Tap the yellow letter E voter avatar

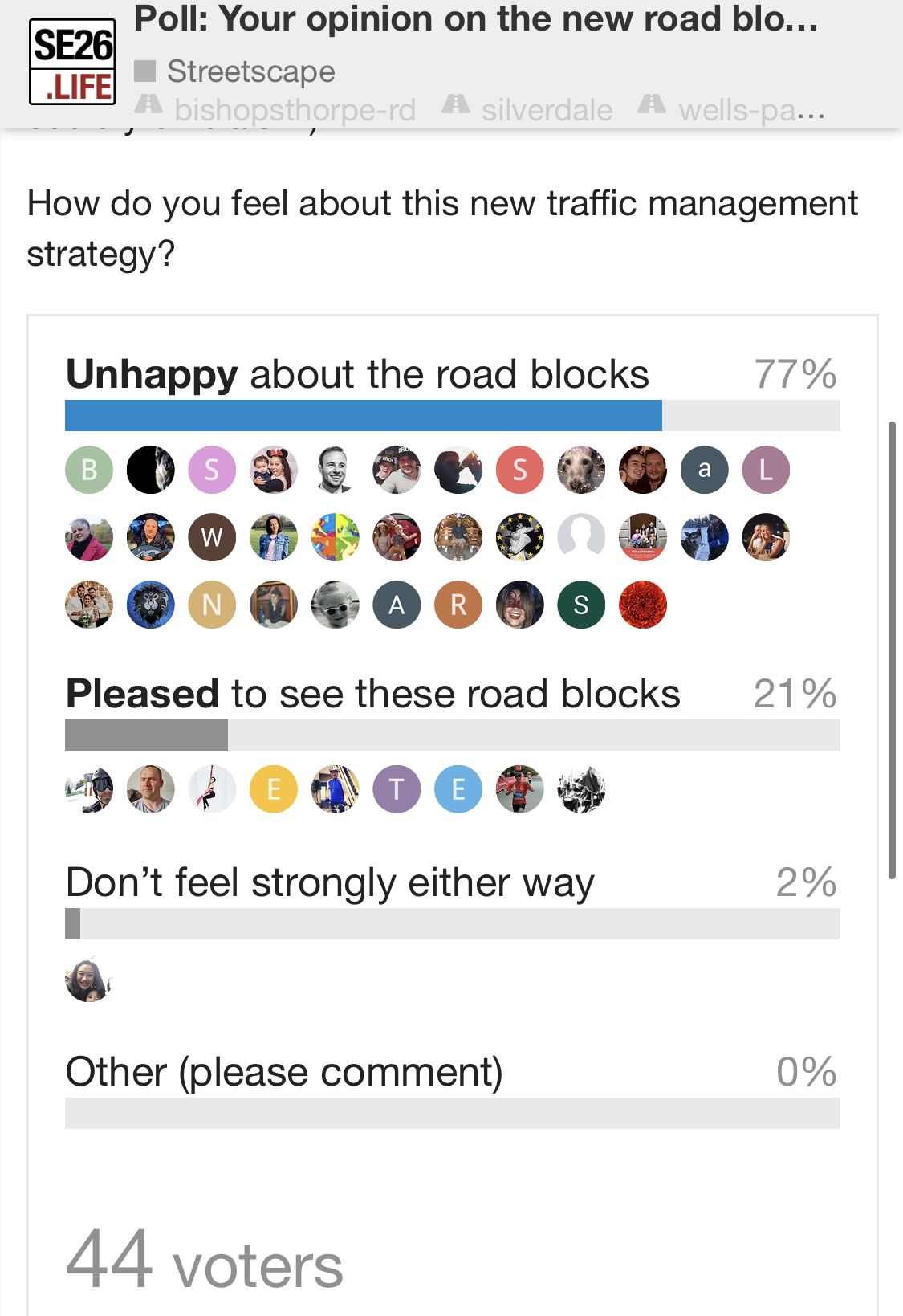point(274,789)
